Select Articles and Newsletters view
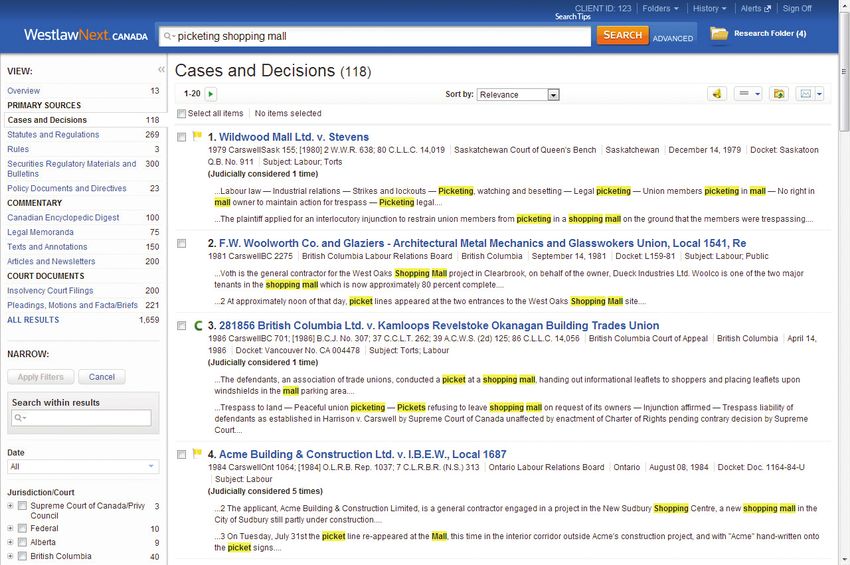Viewport: 850px width, 565px height. tap(51, 261)
